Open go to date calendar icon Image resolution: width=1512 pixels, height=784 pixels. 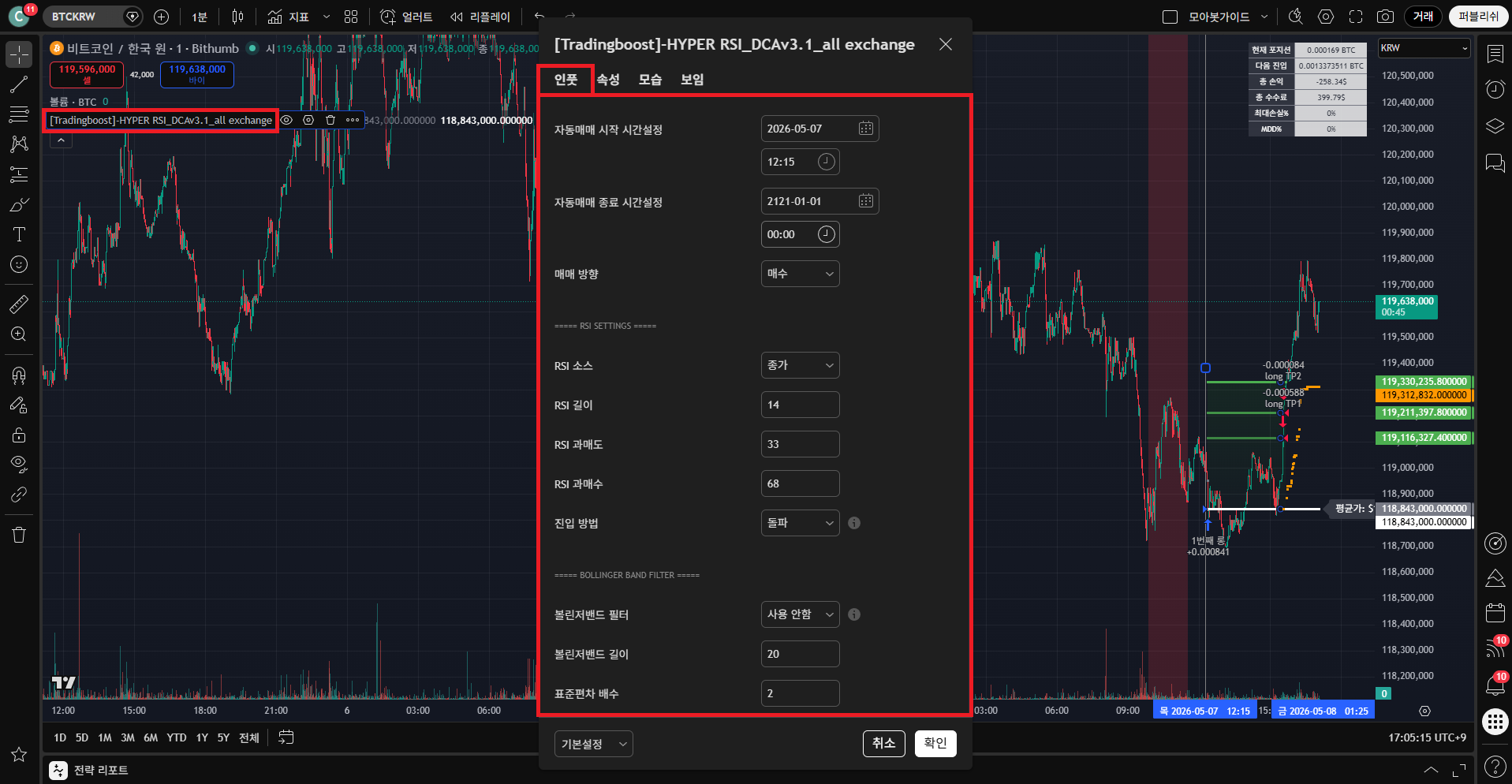(x=286, y=737)
